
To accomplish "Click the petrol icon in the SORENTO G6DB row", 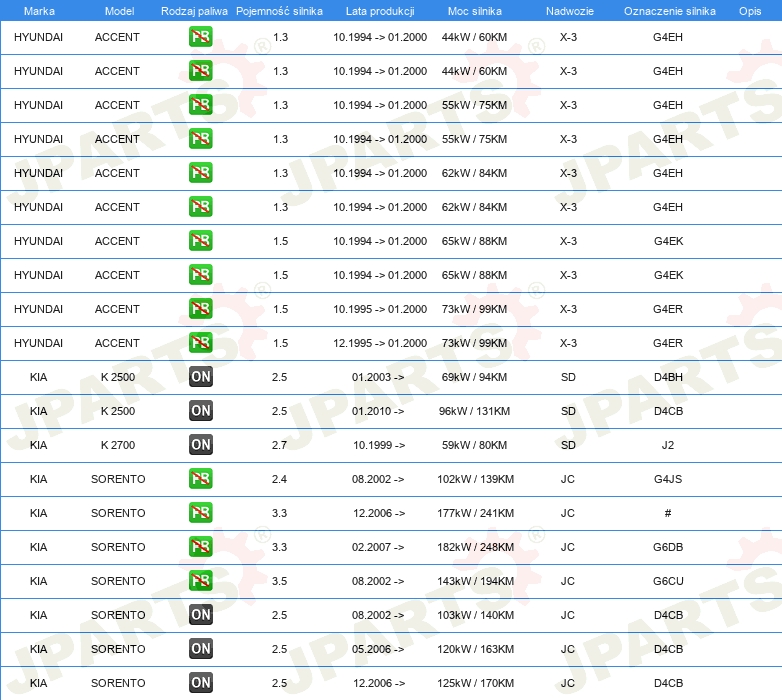I will 200,546.
